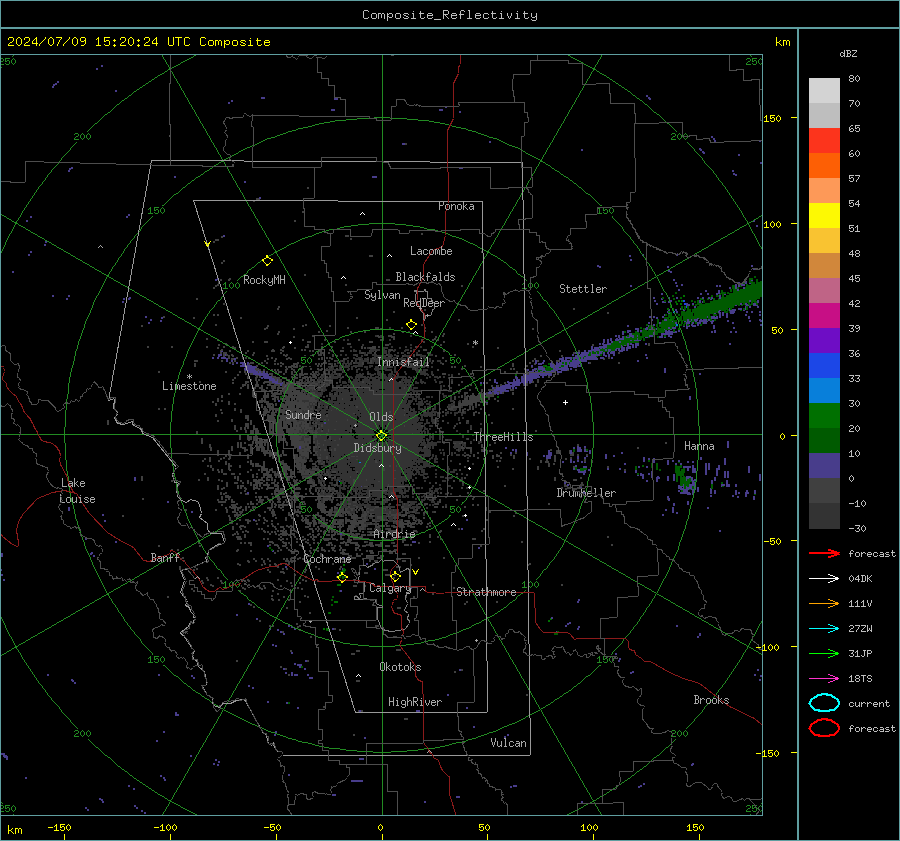Select the orange 111V arrow legend icon

pos(824,603)
